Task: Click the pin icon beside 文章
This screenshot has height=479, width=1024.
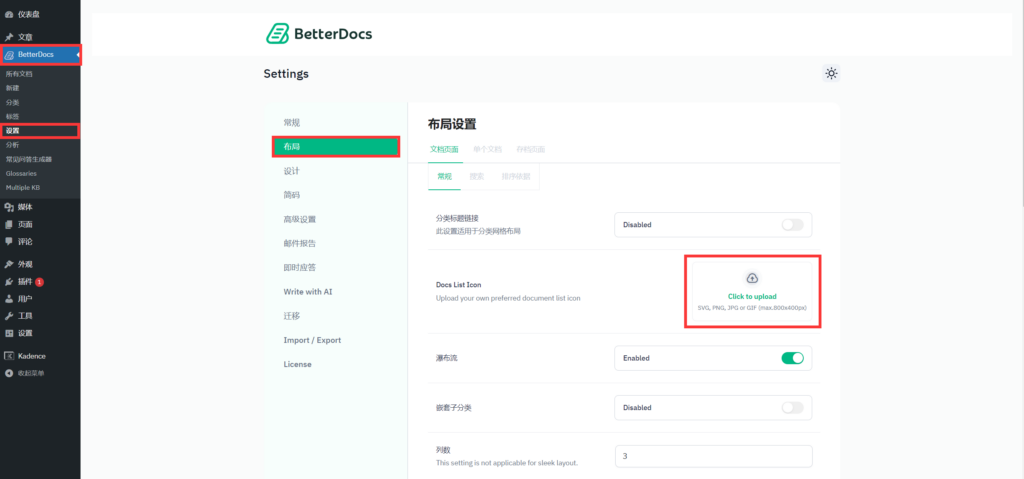Action: (x=9, y=37)
